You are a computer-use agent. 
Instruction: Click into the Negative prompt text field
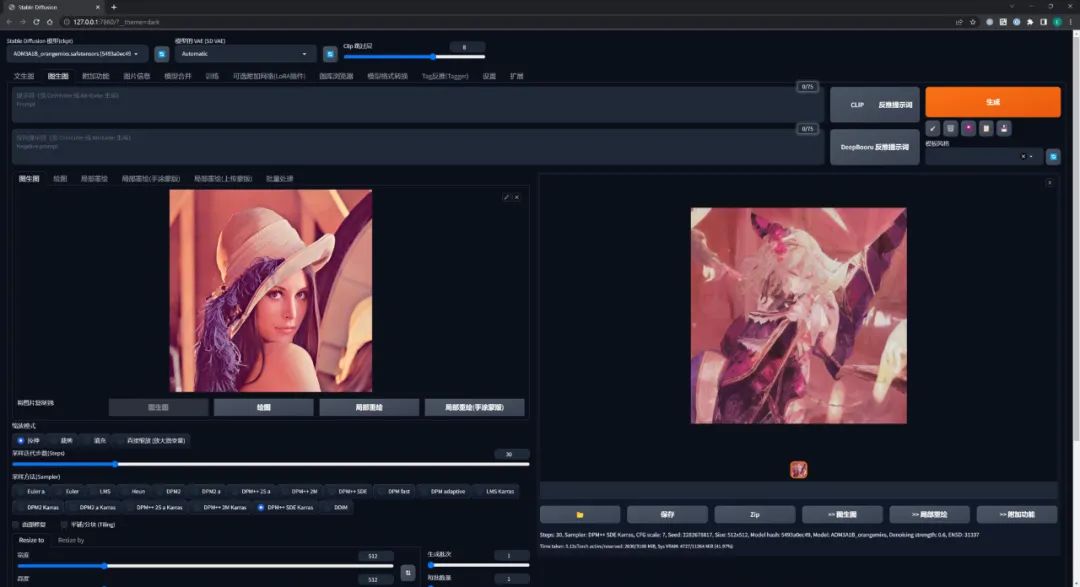coord(417,147)
